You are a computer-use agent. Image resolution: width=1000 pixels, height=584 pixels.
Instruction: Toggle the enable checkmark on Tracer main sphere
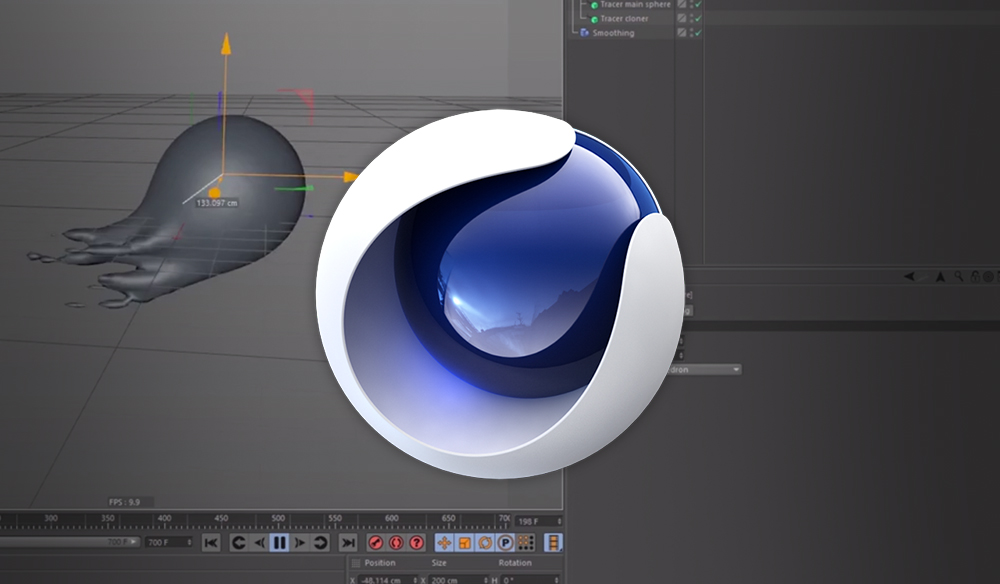(x=697, y=5)
